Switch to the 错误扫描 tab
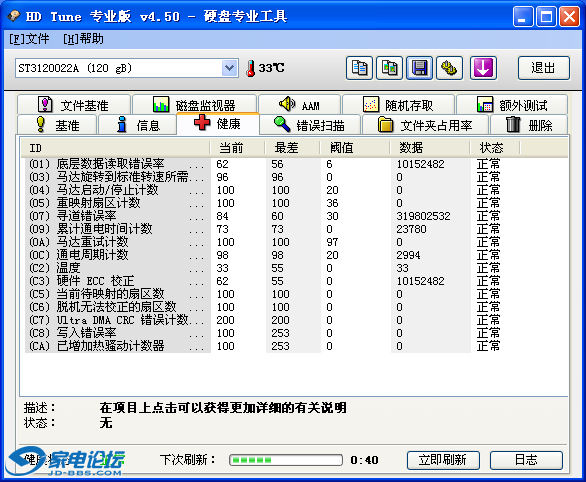Screen dimensions: 586x482 (309, 125)
